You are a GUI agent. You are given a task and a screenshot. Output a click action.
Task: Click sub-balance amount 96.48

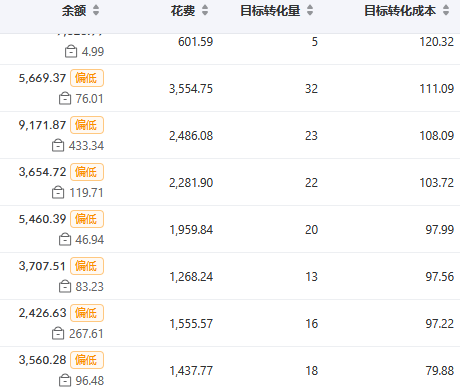click(x=89, y=381)
